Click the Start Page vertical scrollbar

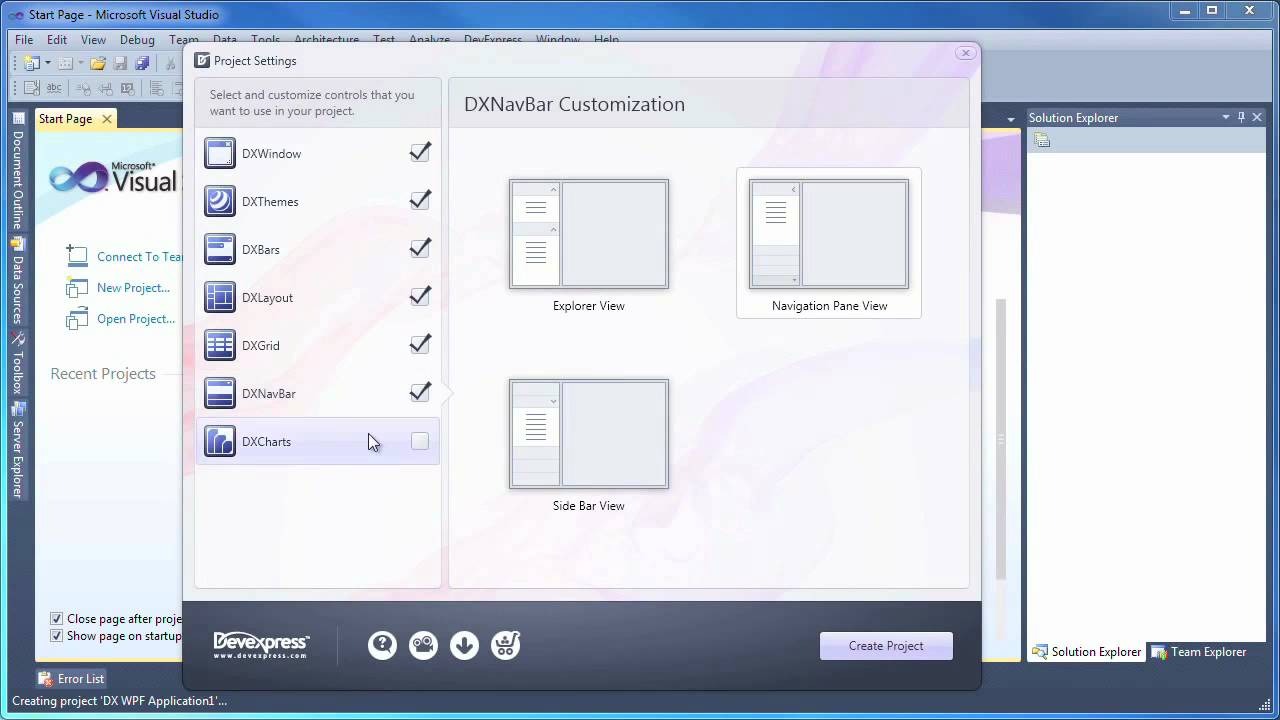tap(1001, 440)
